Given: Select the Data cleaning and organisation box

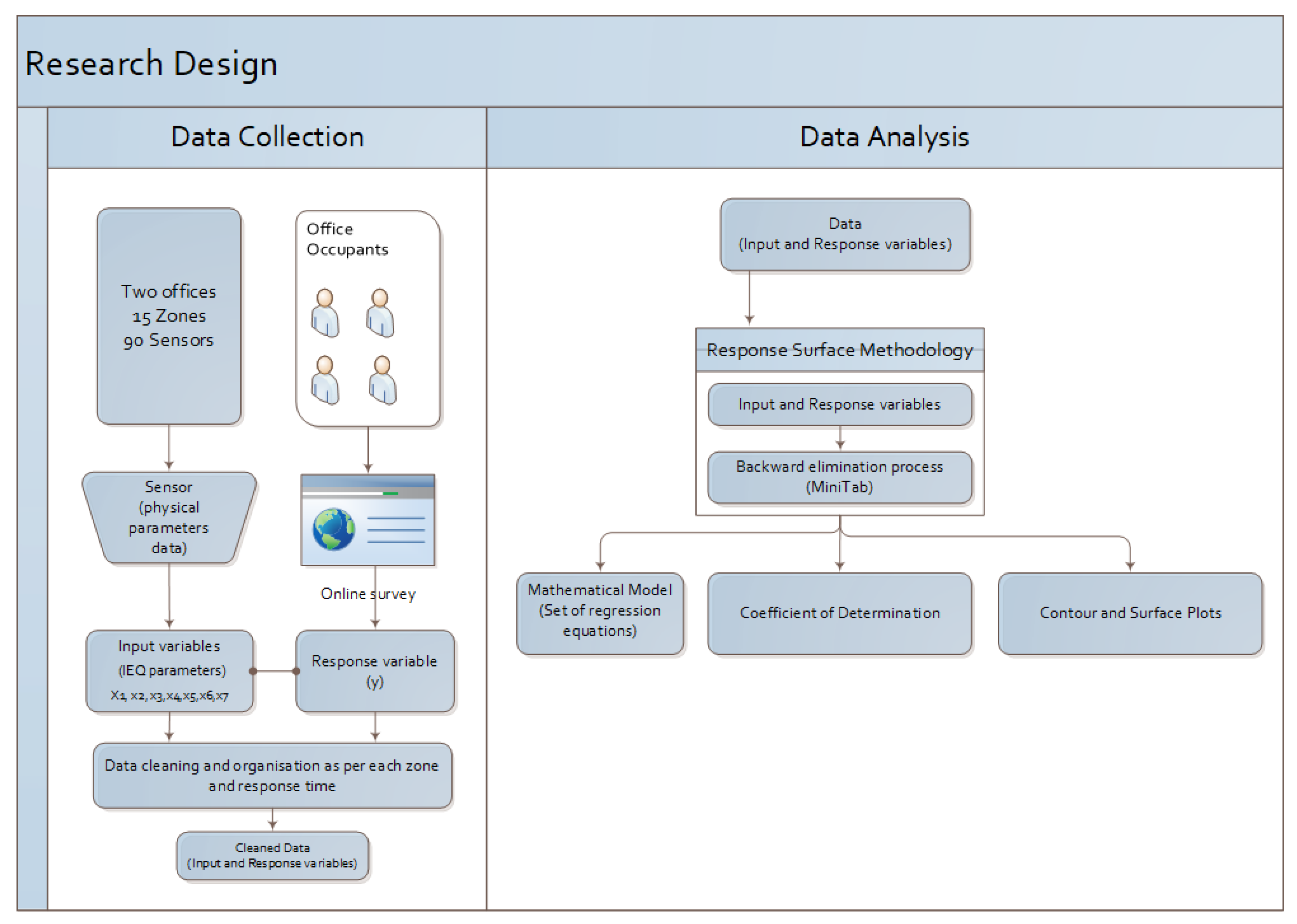Looking at the screenshot, I should coord(272,775).
